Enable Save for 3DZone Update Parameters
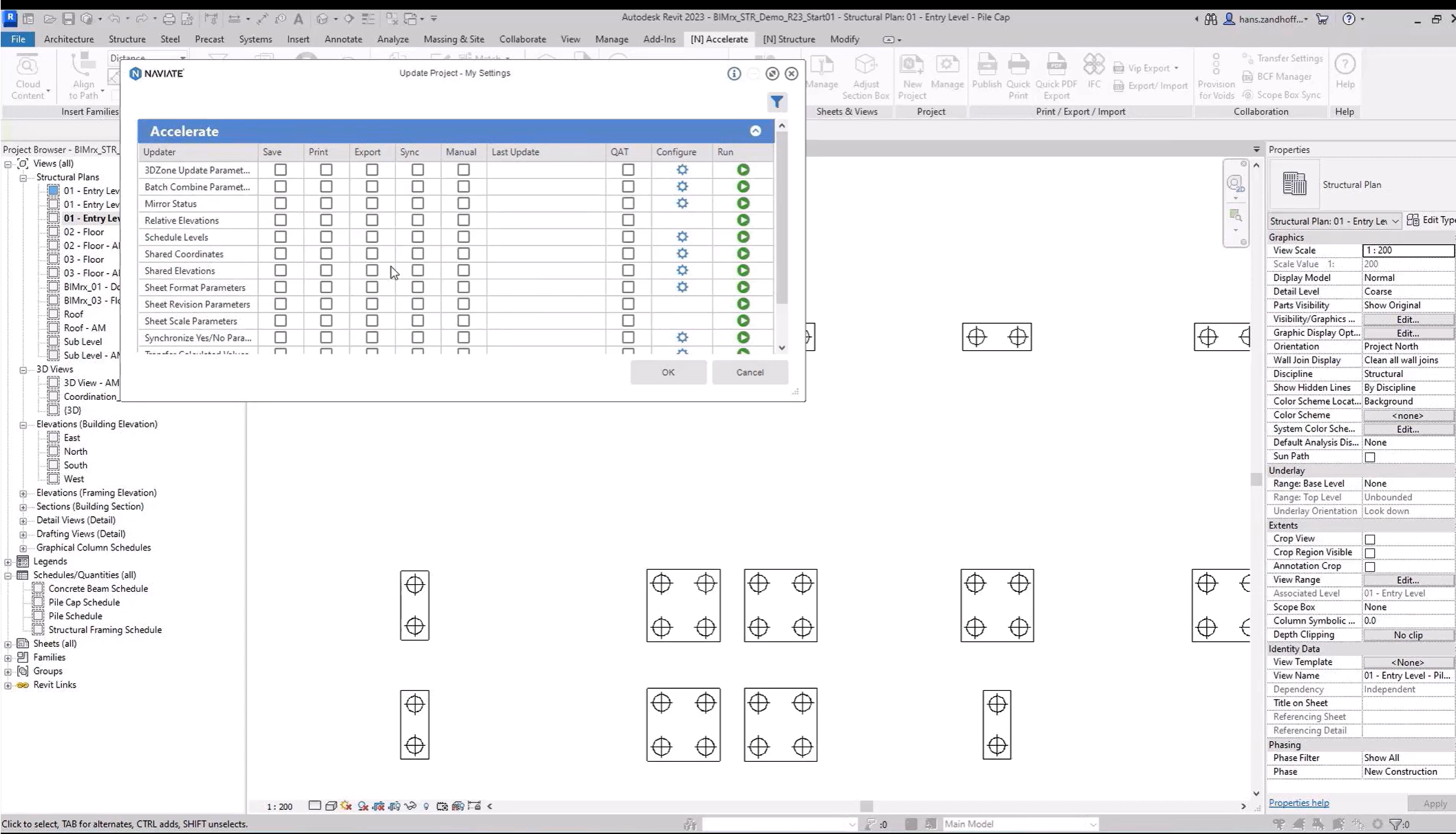Image resolution: width=1456 pixels, height=834 pixels. 280,170
